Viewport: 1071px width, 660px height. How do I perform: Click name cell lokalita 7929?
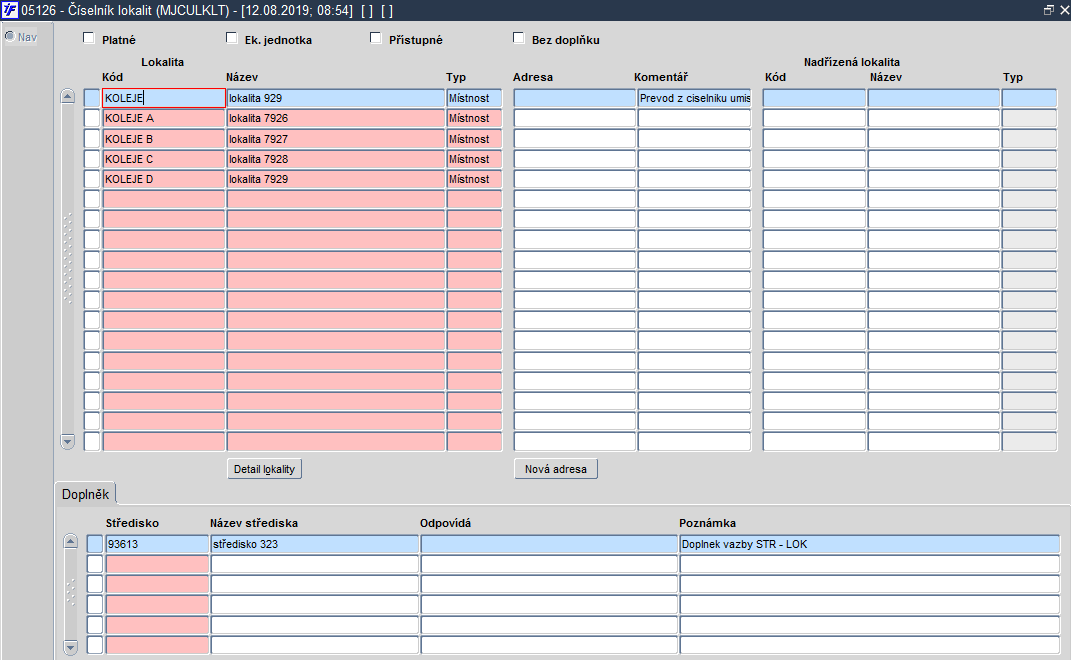click(336, 179)
